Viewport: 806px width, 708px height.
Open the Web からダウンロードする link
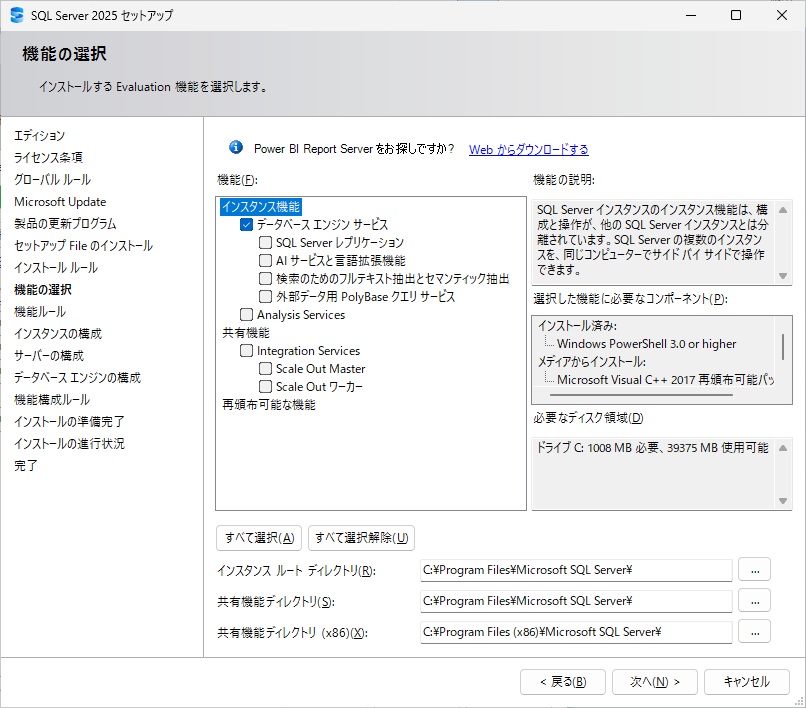tap(528, 147)
